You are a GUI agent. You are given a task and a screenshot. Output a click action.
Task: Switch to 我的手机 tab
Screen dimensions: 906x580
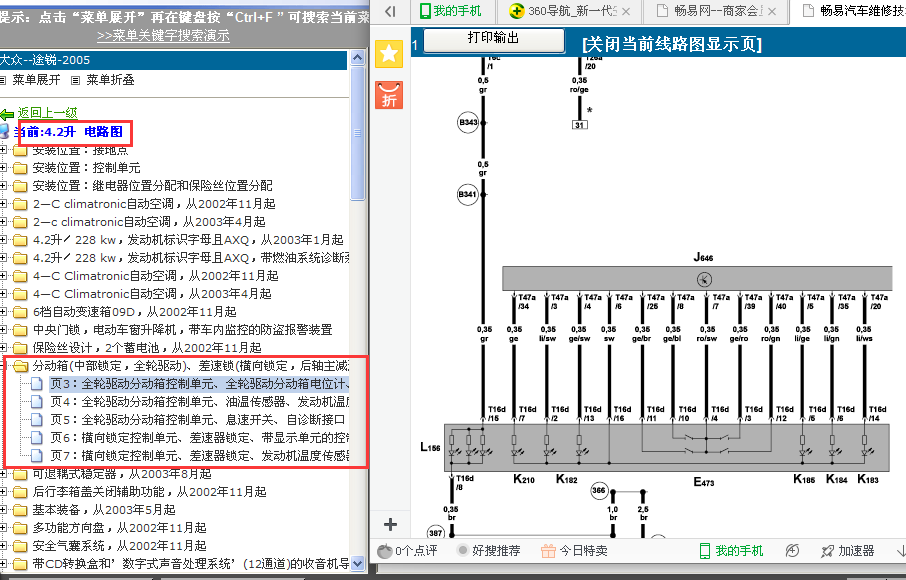pos(450,10)
